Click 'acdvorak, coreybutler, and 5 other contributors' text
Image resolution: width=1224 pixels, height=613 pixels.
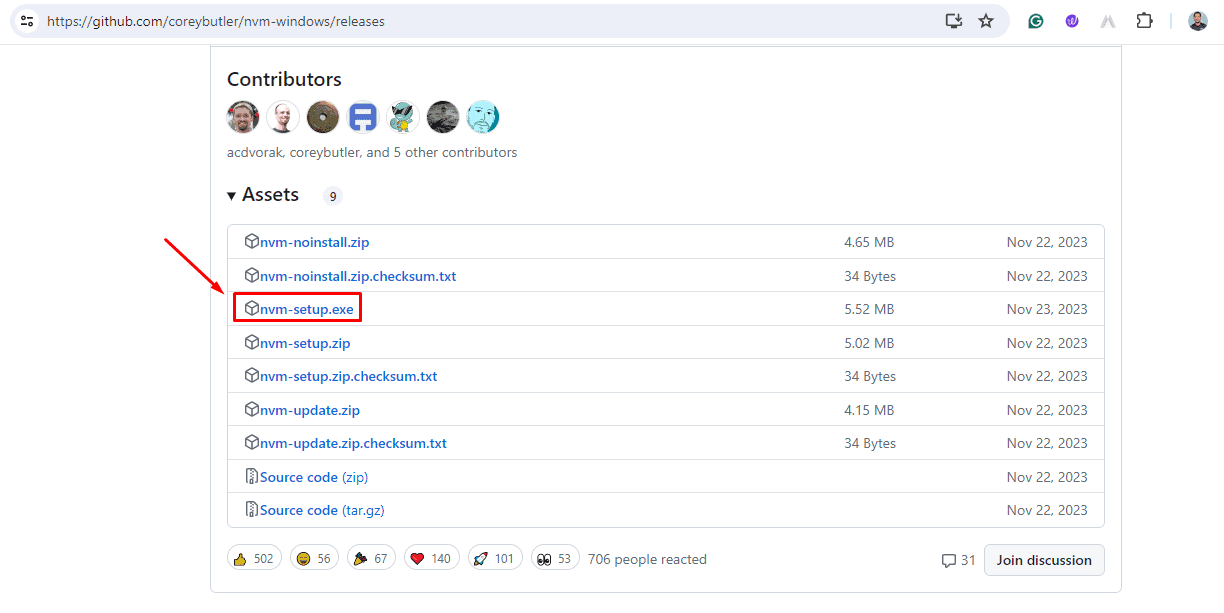(x=372, y=153)
